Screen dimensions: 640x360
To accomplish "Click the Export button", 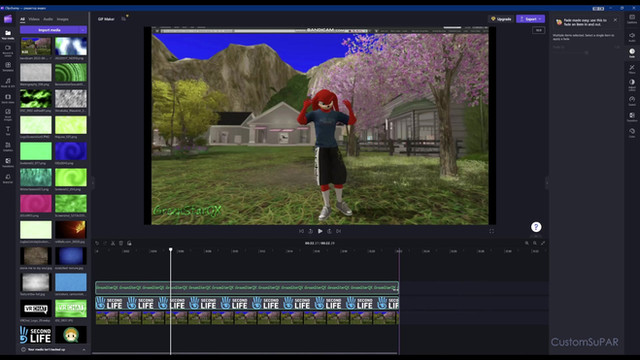I will pos(530,19).
